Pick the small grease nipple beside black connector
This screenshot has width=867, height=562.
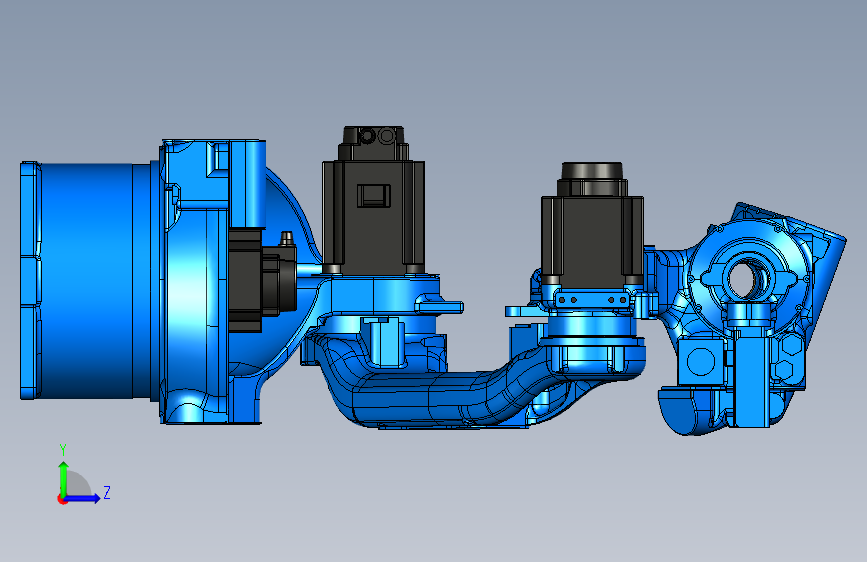(x=286, y=240)
